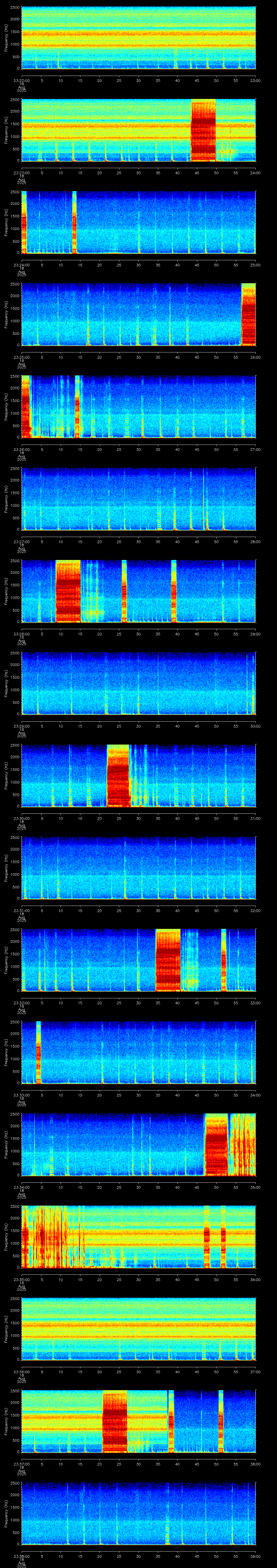
Task: Click Frequency (Hz) axis label of 23:22:00 panel
Action: coord(6,38)
